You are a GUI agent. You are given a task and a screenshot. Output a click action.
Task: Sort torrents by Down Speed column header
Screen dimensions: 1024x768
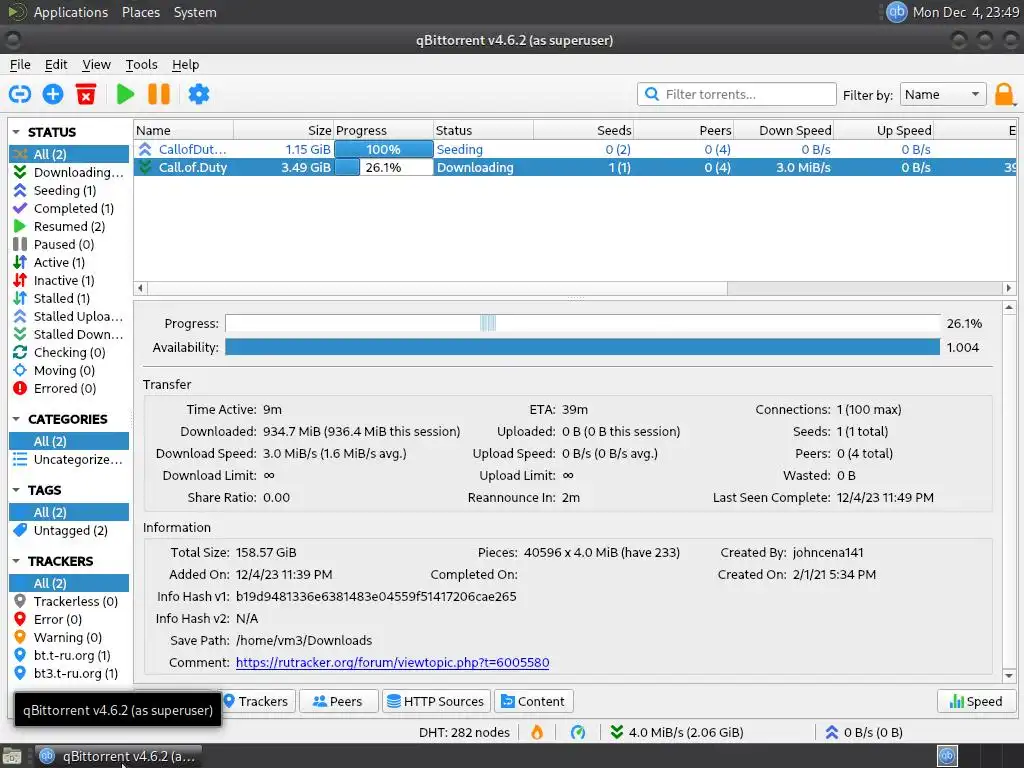pyautogui.click(x=784, y=130)
